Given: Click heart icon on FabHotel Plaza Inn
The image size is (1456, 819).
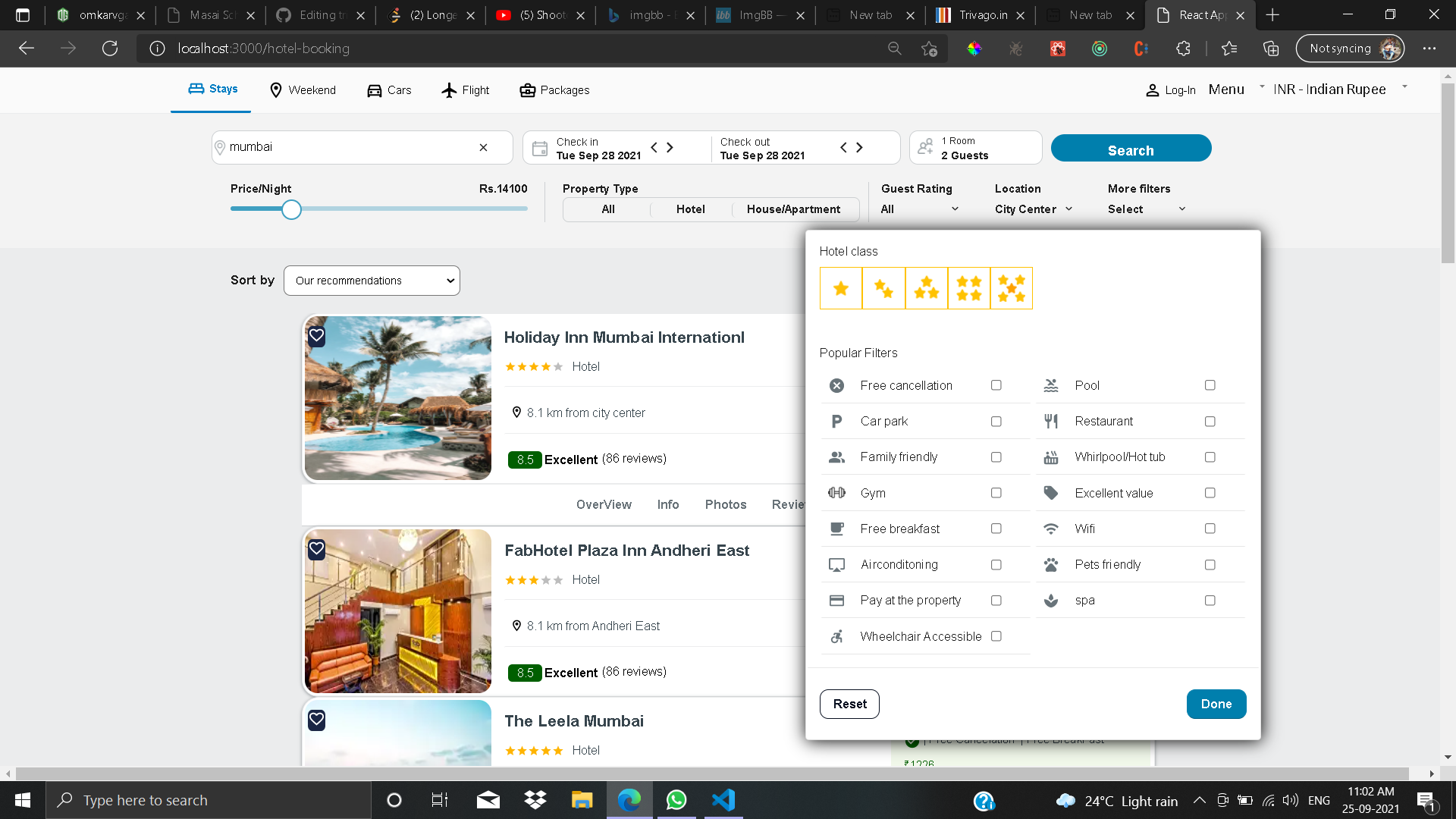Looking at the screenshot, I should [x=317, y=549].
